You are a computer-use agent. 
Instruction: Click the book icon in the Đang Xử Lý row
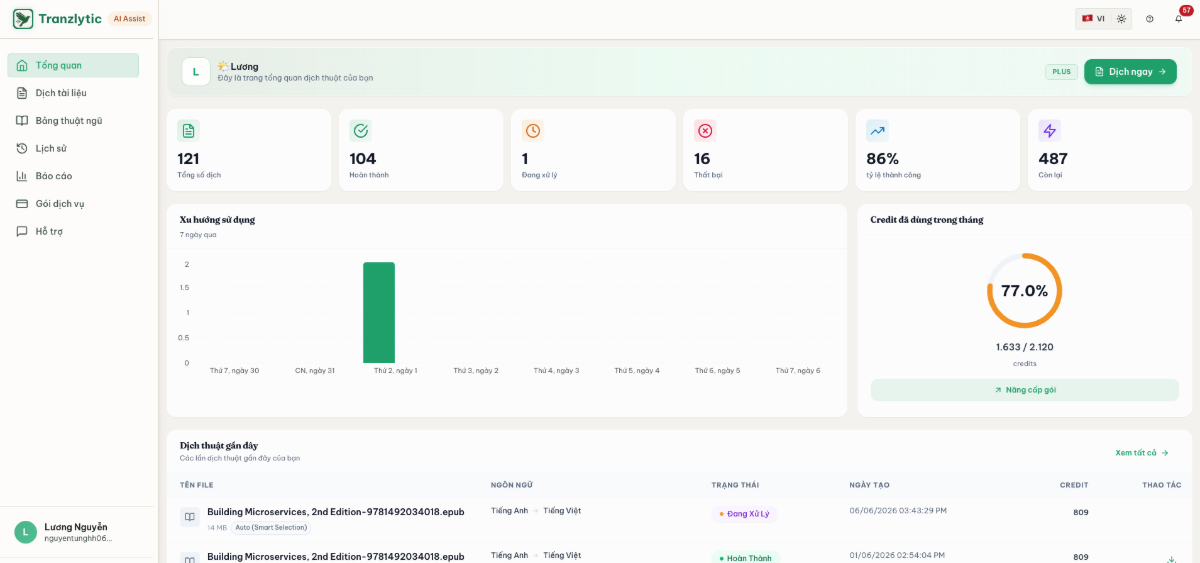point(189,517)
